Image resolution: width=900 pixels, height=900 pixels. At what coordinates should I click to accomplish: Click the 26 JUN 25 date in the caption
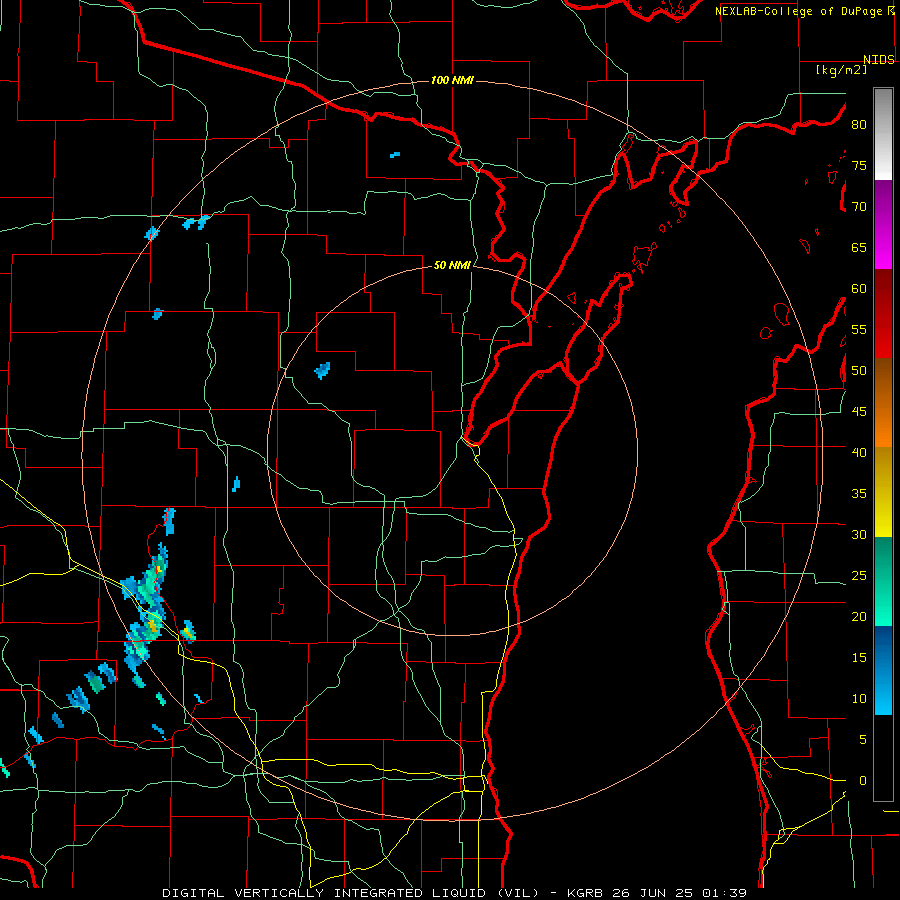[x=652, y=893]
